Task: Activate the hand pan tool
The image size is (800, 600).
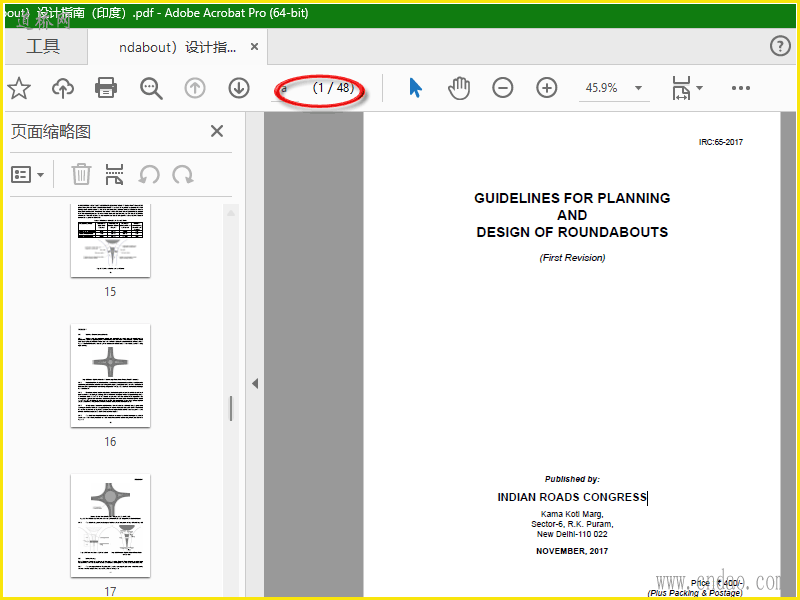Action: coord(459,88)
